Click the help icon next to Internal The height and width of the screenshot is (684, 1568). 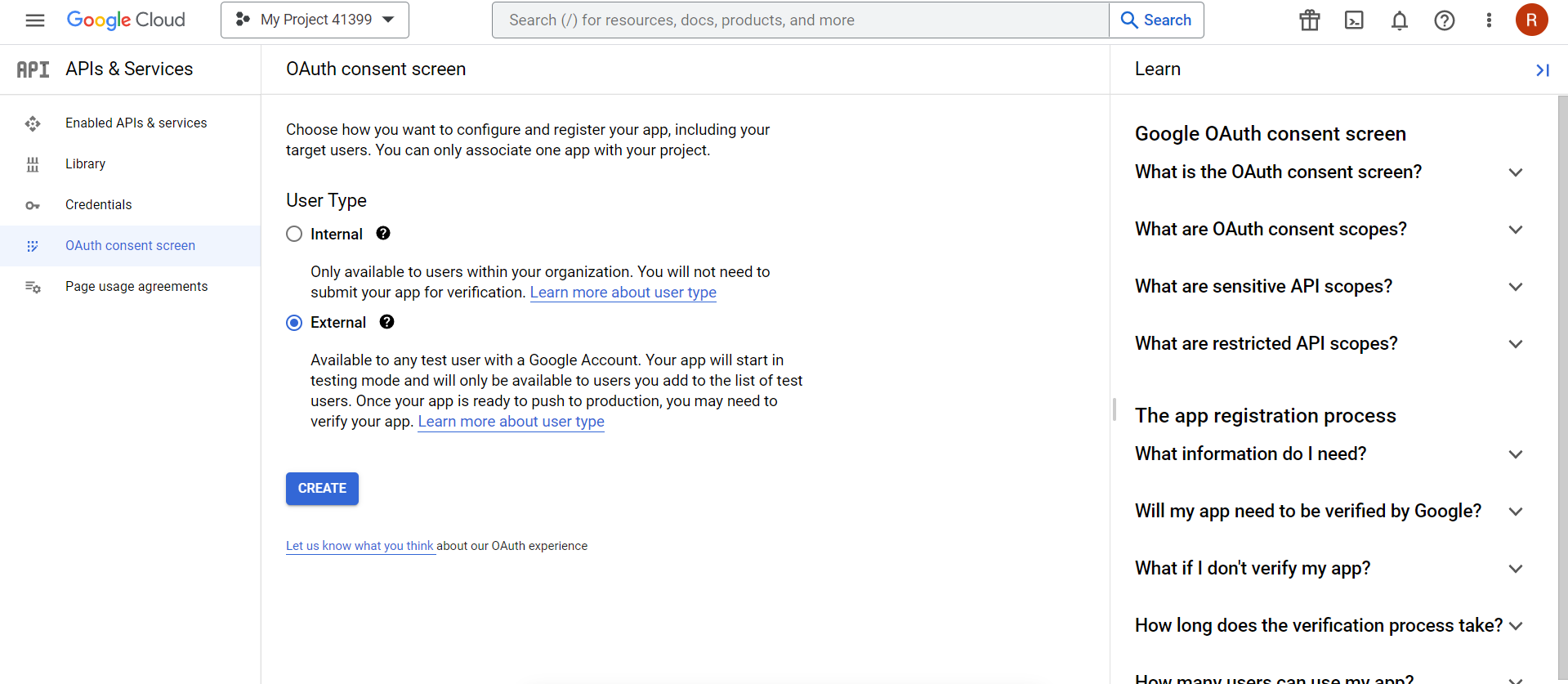(x=383, y=234)
